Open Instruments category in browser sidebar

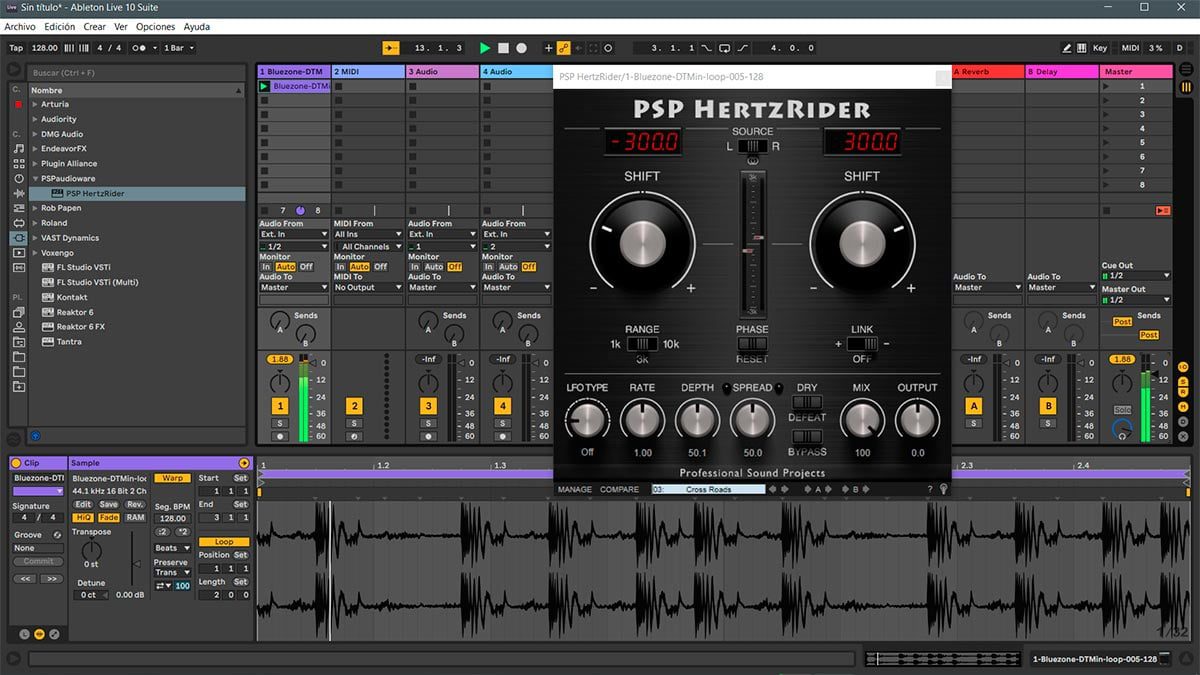(x=18, y=178)
